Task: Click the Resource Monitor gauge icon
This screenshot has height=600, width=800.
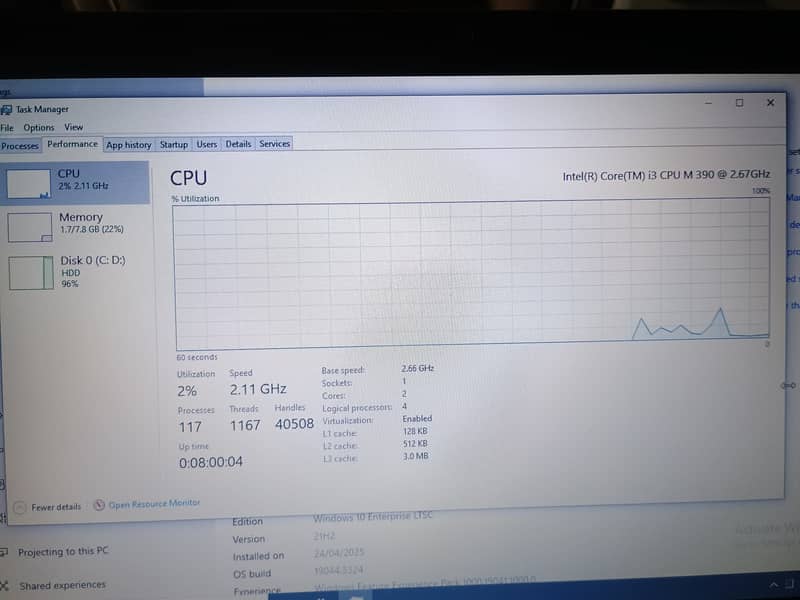Action: pos(99,505)
